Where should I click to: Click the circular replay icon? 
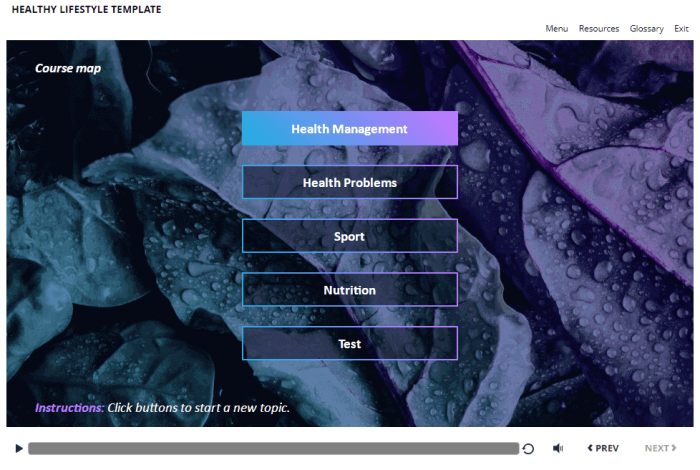point(528,449)
